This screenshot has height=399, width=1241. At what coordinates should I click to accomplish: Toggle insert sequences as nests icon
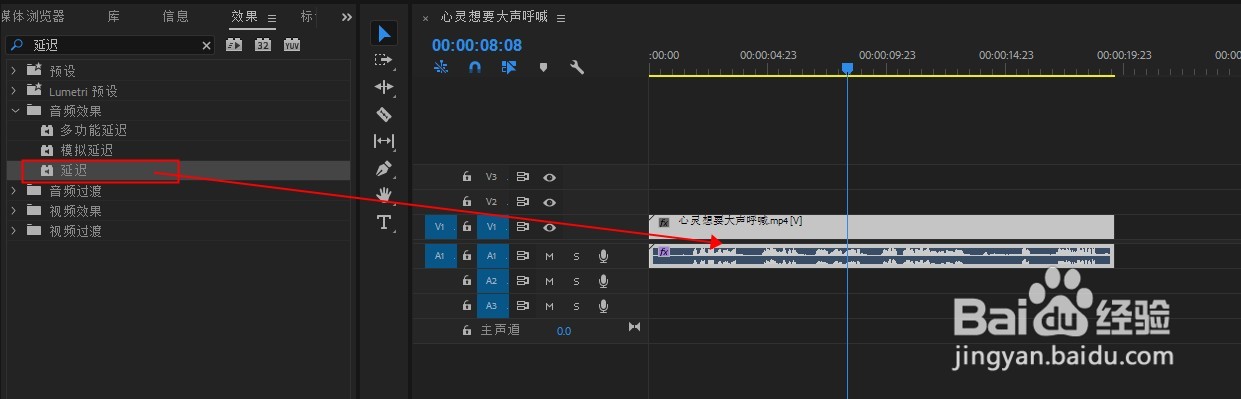coord(442,67)
